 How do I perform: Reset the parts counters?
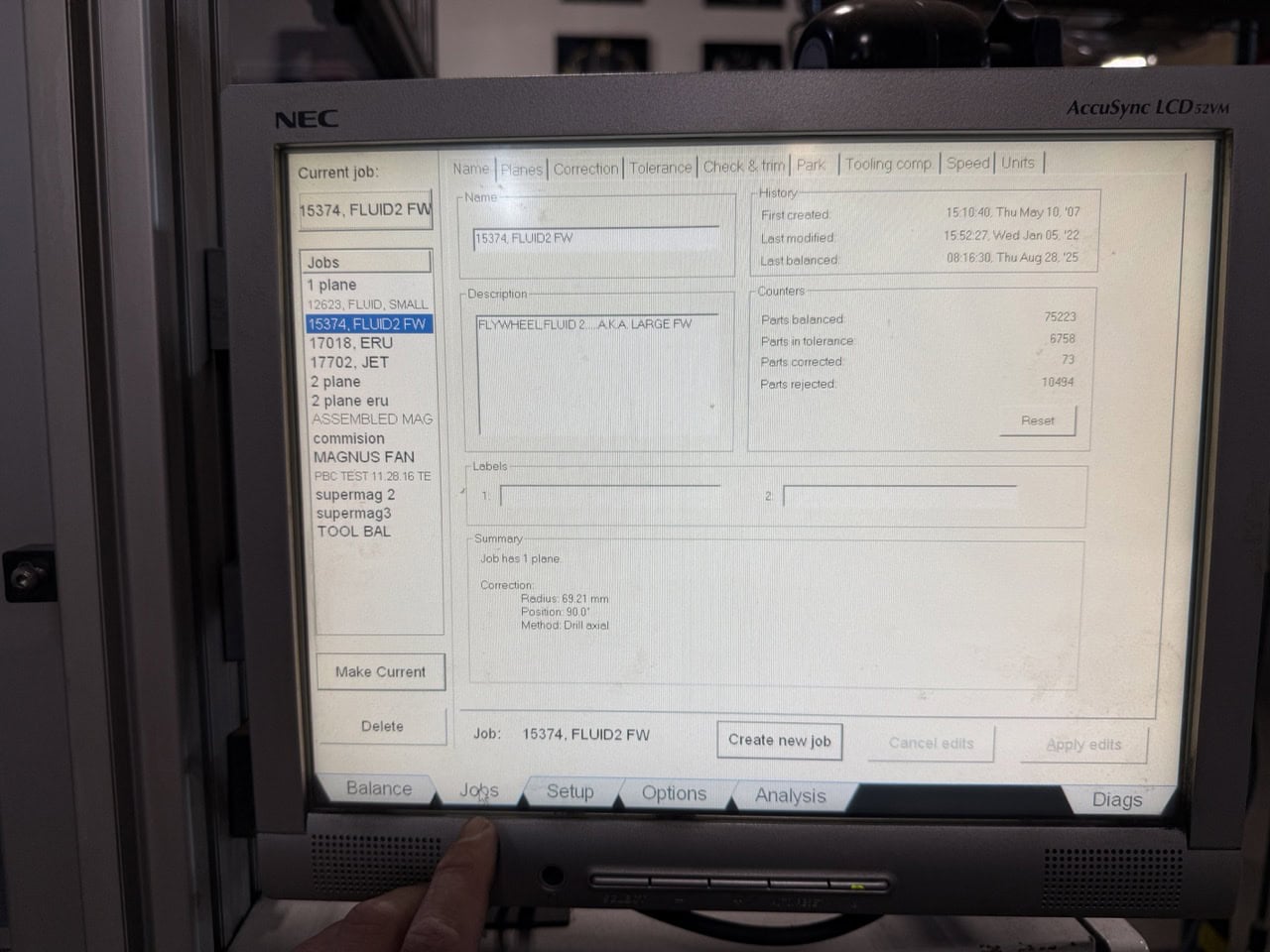point(1037,420)
